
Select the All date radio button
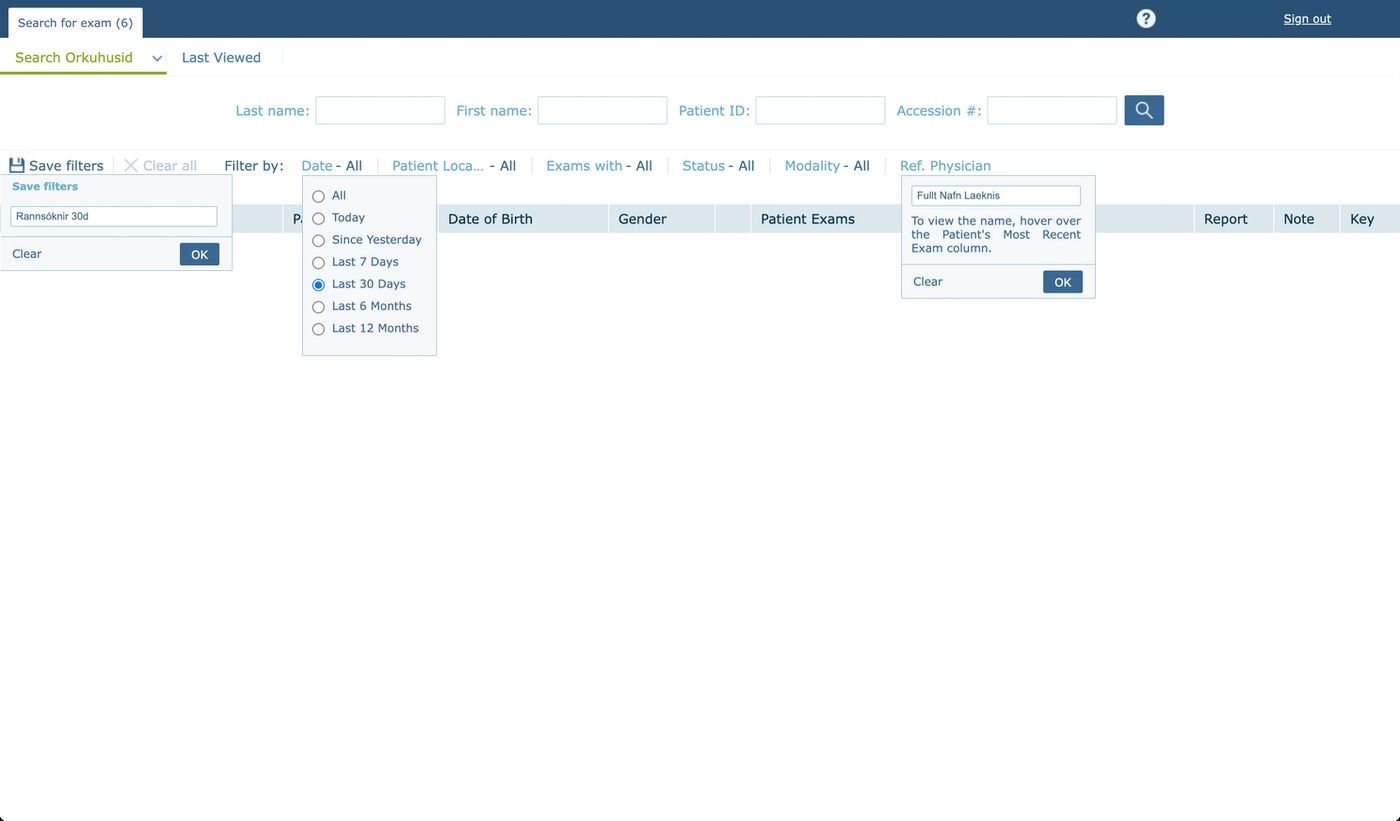click(318, 197)
